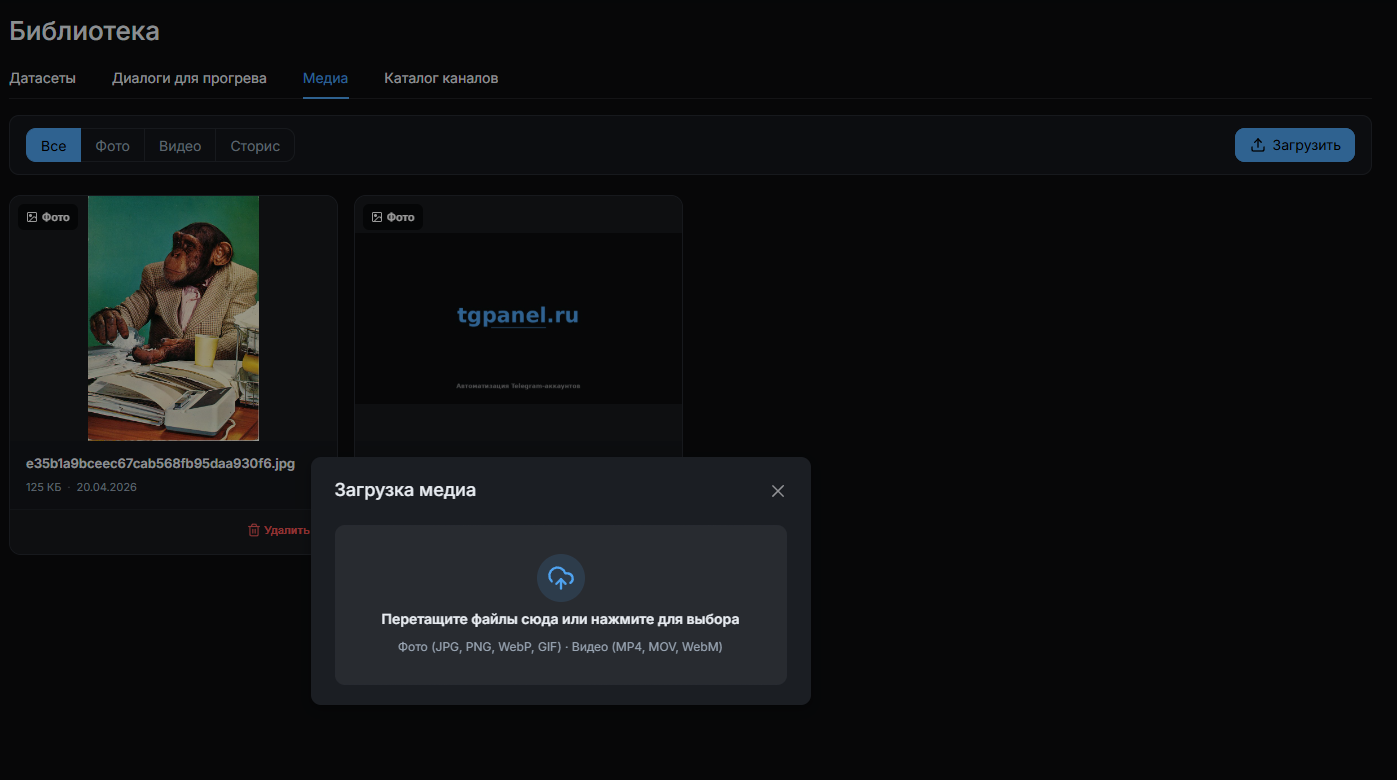The width and height of the screenshot is (1397, 780).
Task: Switch to Диалоги для прогрева tab
Action: click(189, 78)
